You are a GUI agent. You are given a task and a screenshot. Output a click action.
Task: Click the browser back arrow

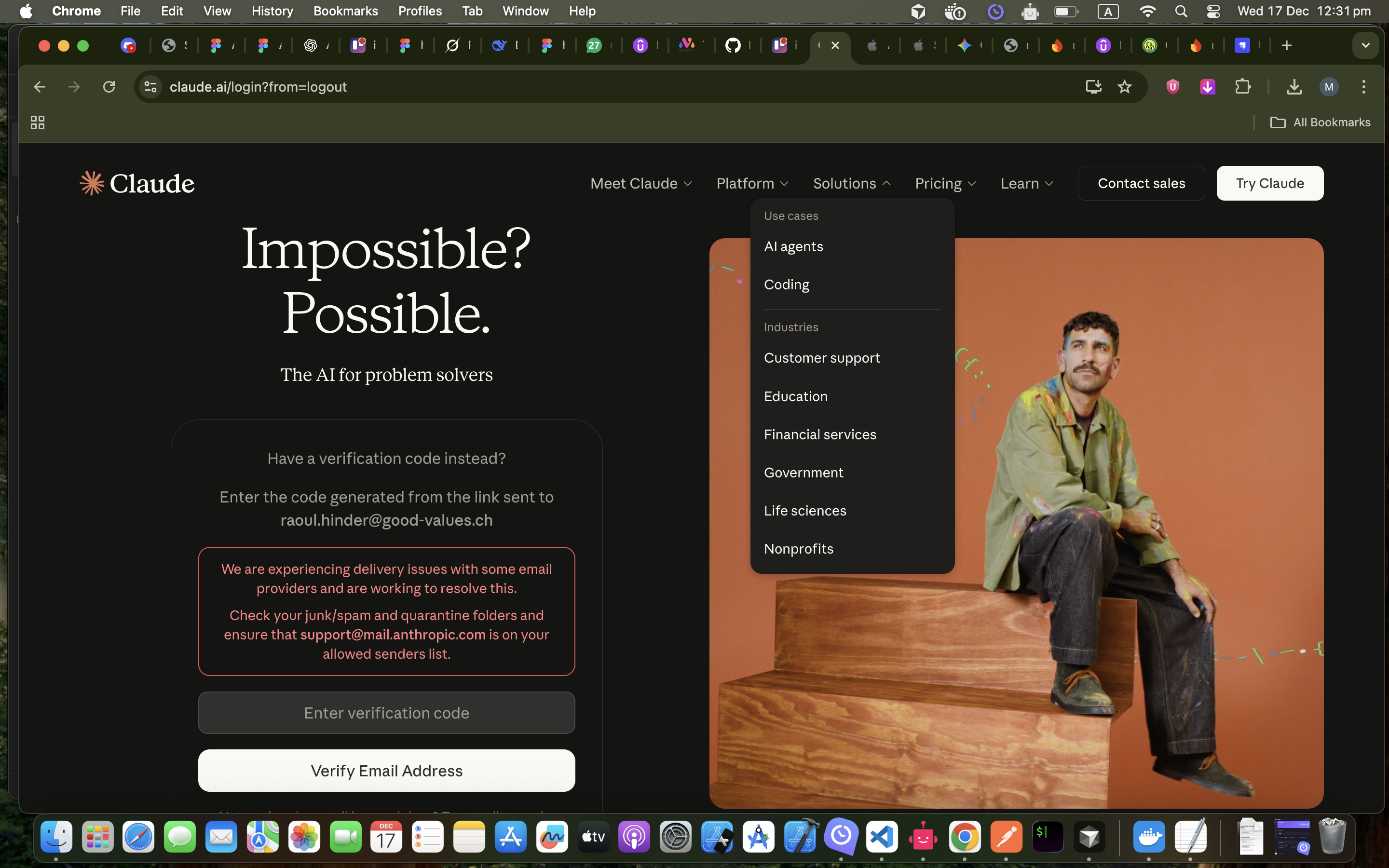(x=39, y=87)
